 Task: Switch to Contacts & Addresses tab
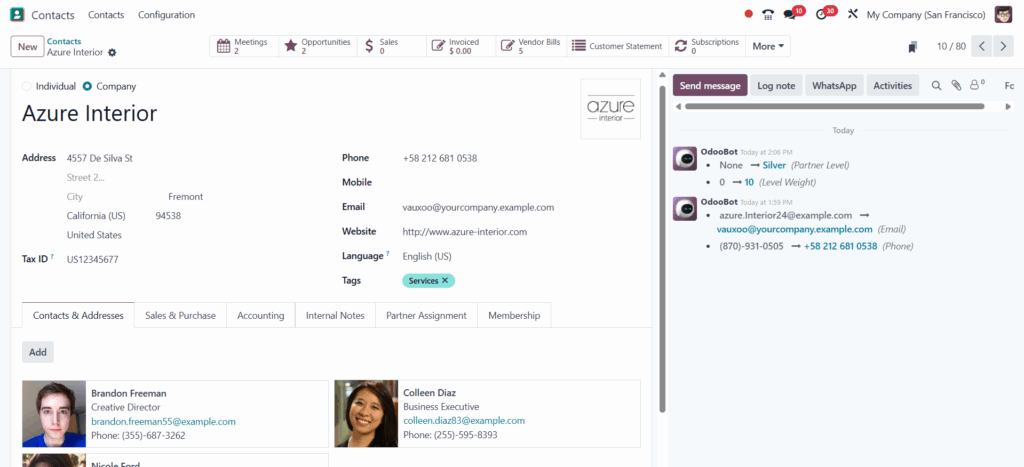coord(78,315)
